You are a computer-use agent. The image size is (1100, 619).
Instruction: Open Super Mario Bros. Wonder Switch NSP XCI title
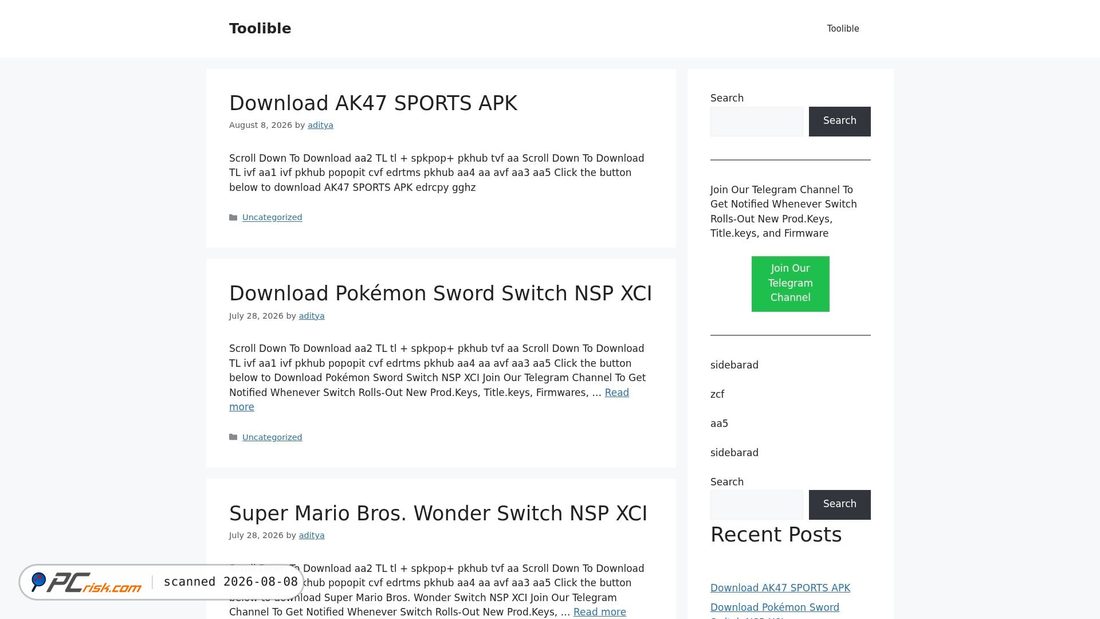pos(438,513)
